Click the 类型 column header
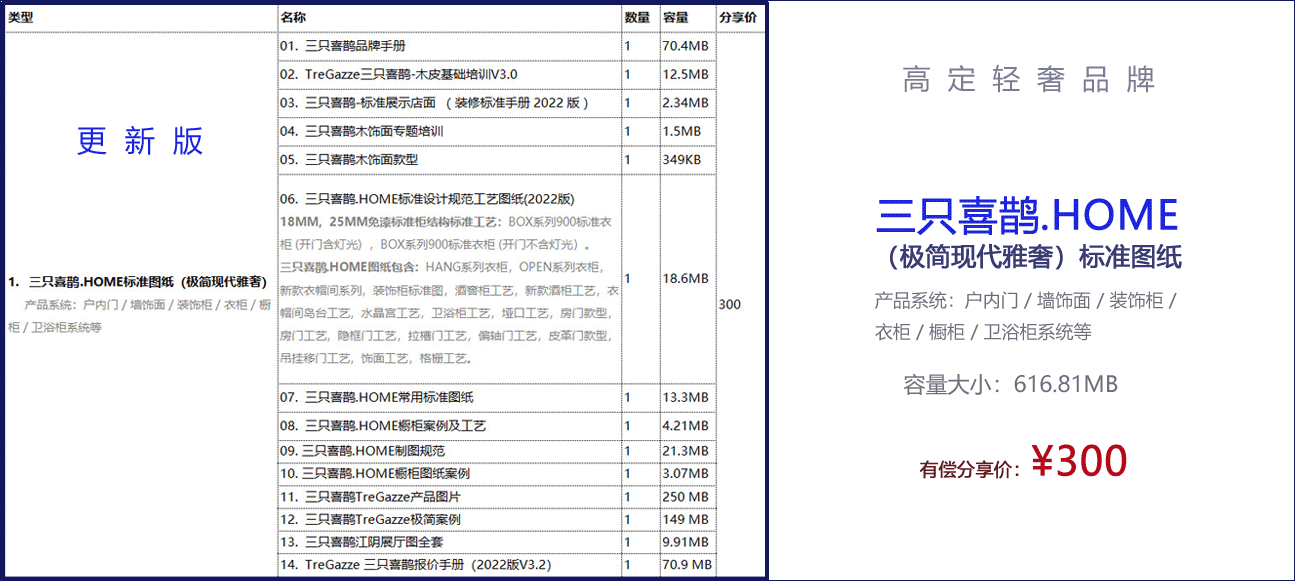The height and width of the screenshot is (581, 1295). [21, 18]
